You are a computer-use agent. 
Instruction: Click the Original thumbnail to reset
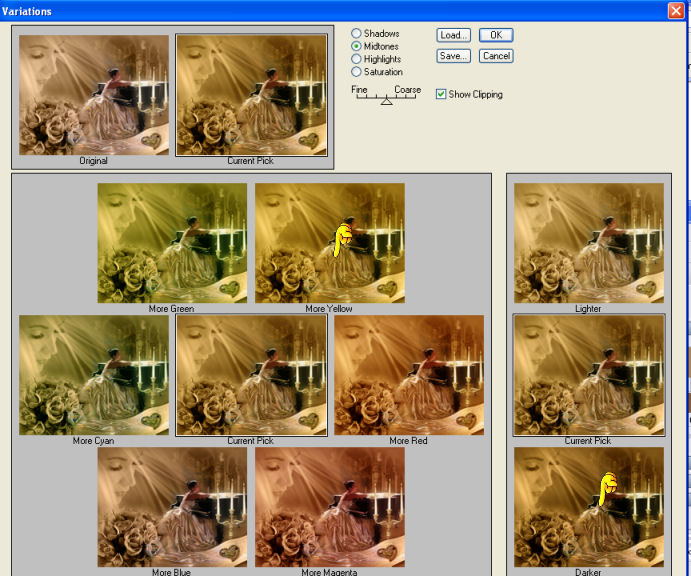click(x=94, y=95)
